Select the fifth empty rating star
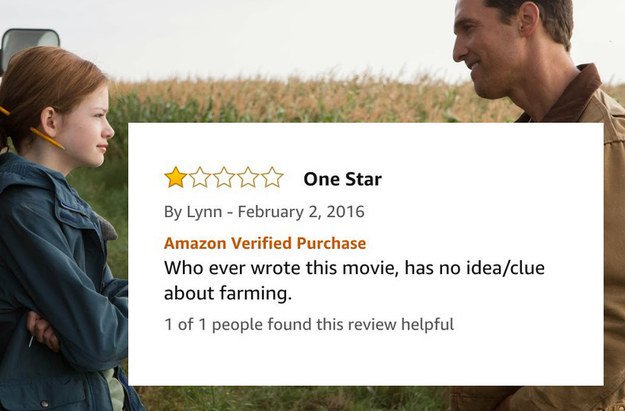This screenshot has height=411, width=625. [272, 177]
